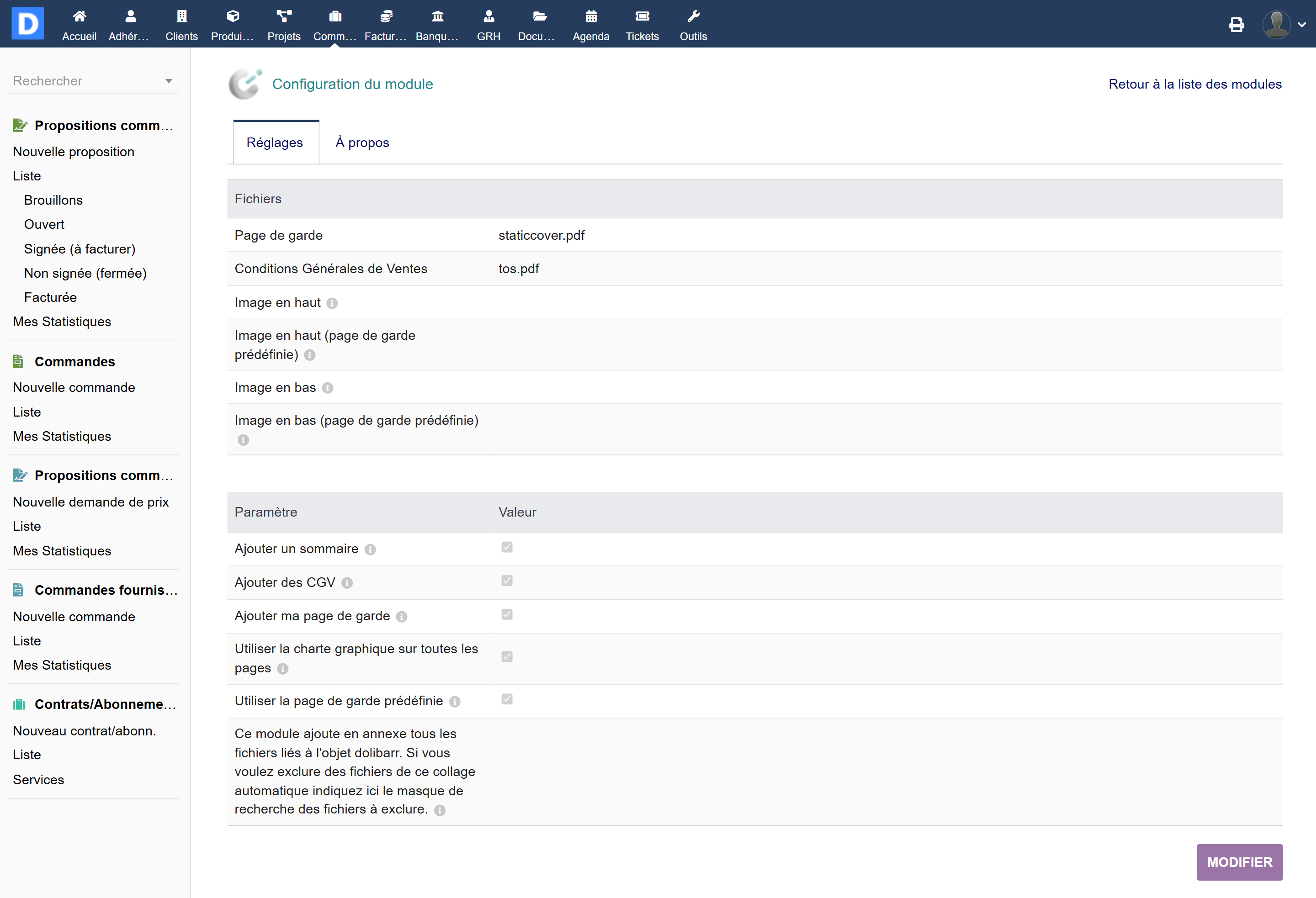1316x898 pixels.
Task: Open the Accueil home icon
Action: pos(79,17)
